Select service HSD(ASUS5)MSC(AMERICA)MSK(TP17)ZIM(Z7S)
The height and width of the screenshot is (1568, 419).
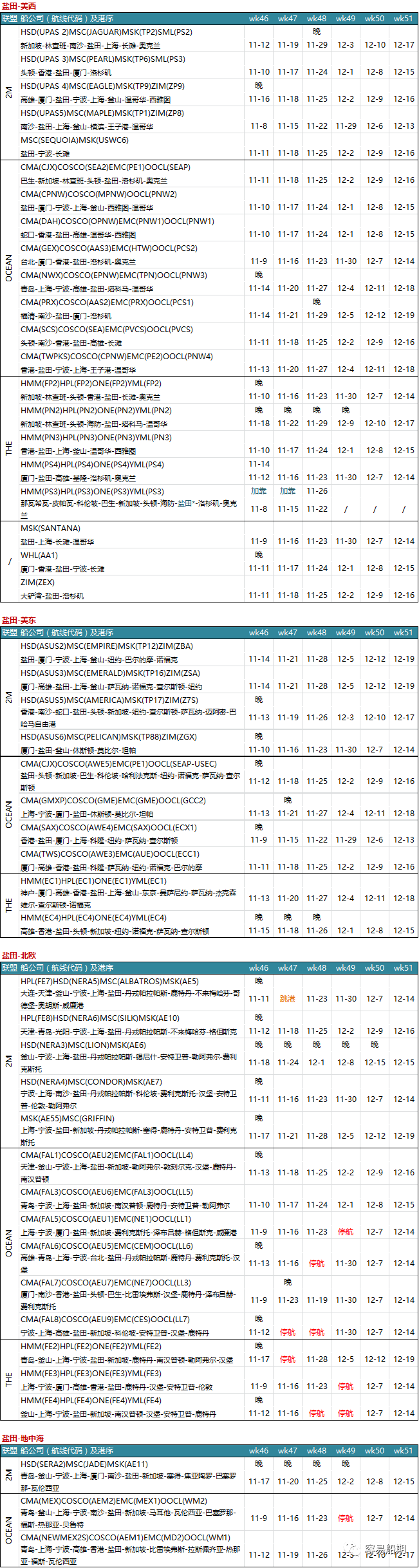(x=109, y=700)
